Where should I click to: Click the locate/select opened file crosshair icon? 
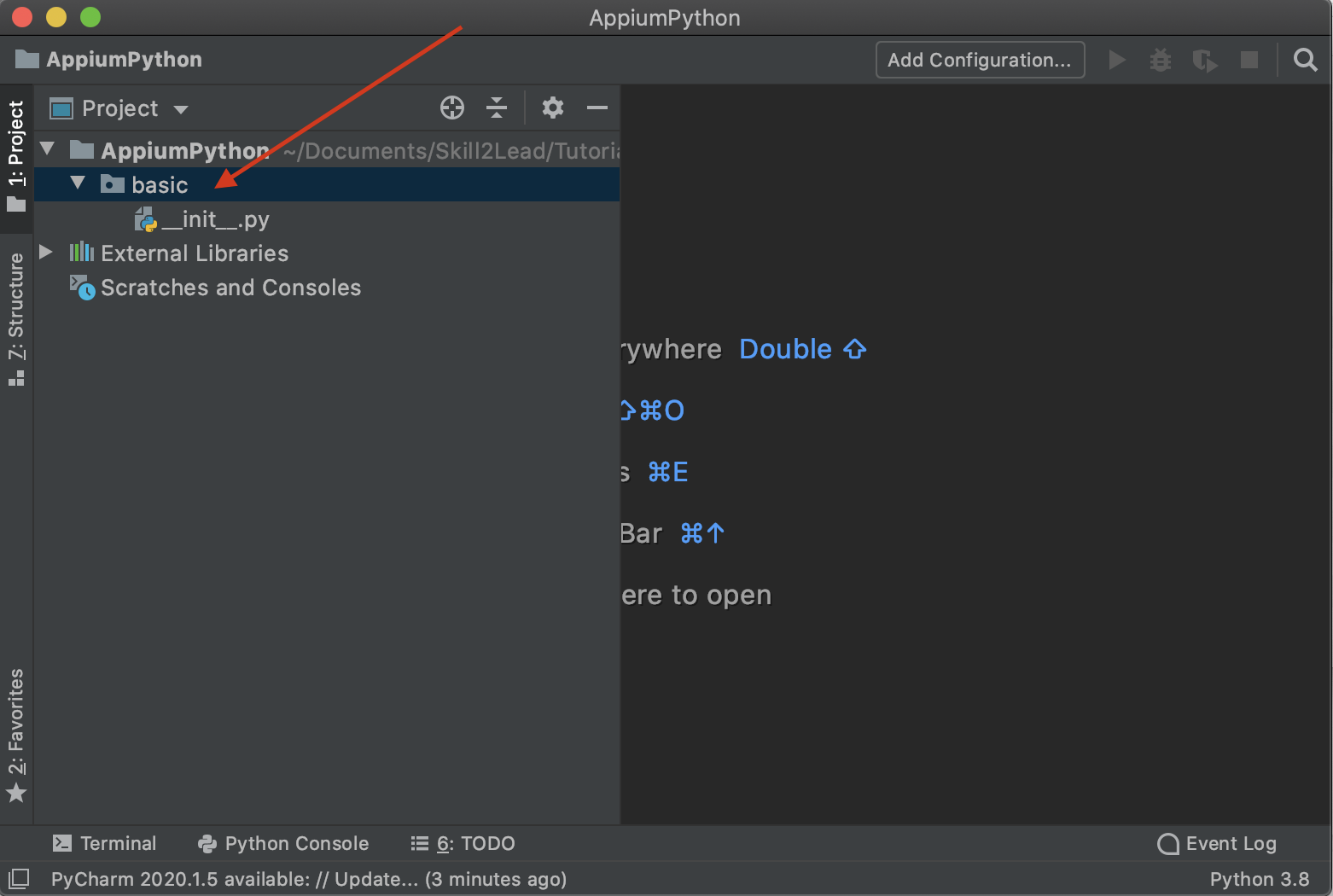[452, 108]
